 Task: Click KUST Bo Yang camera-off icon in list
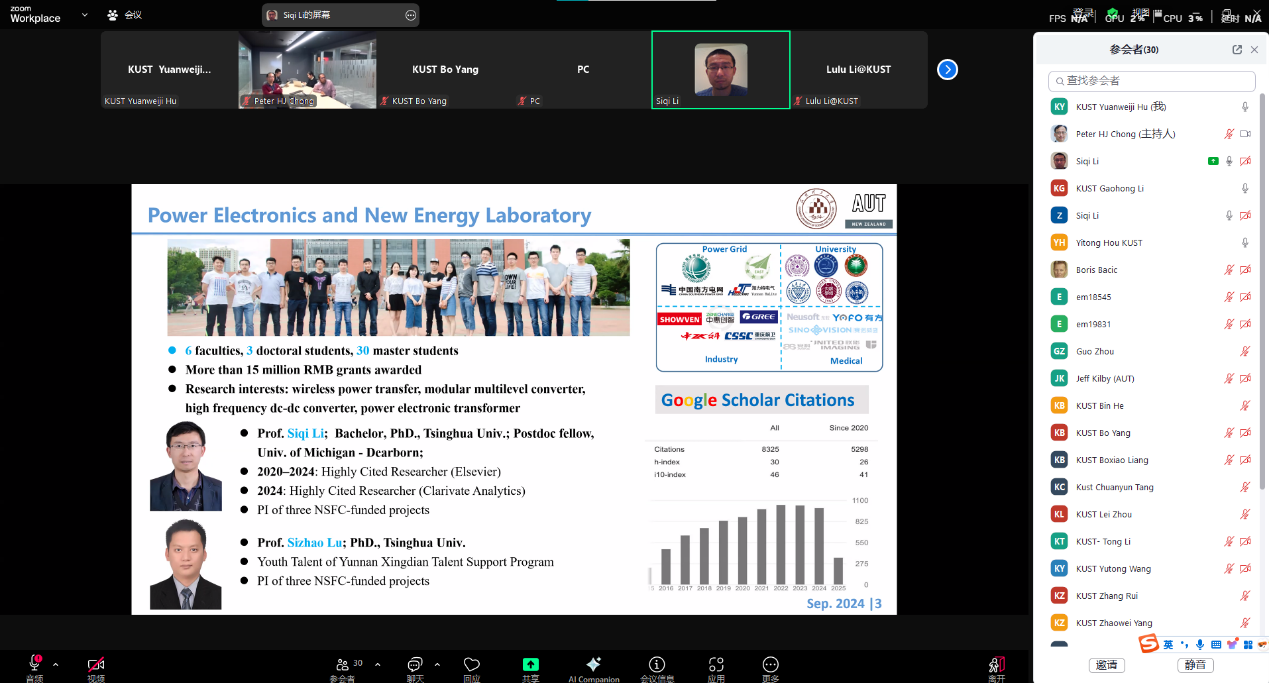(x=1246, y=433)
